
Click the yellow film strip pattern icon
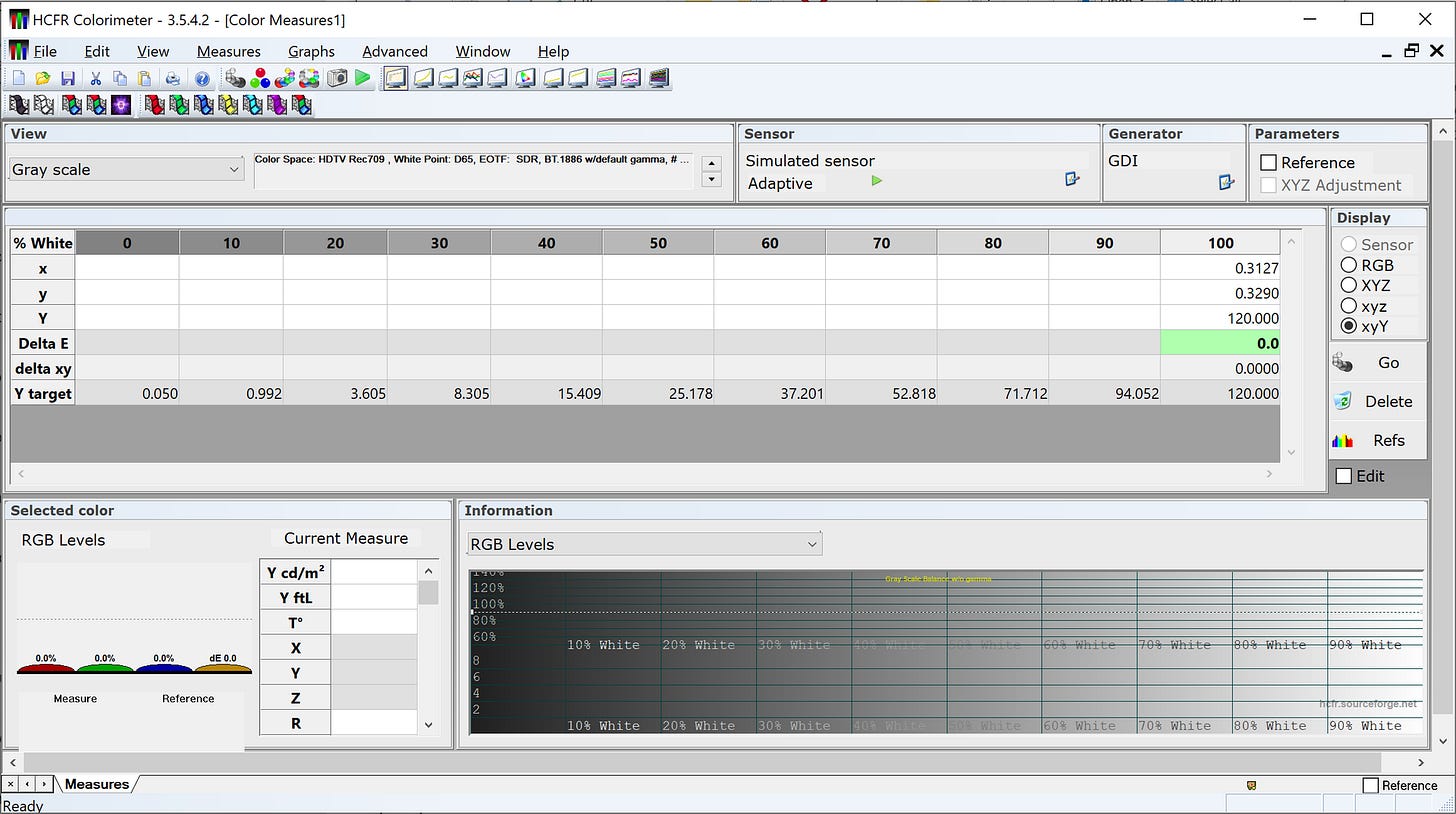coord(228,104)
